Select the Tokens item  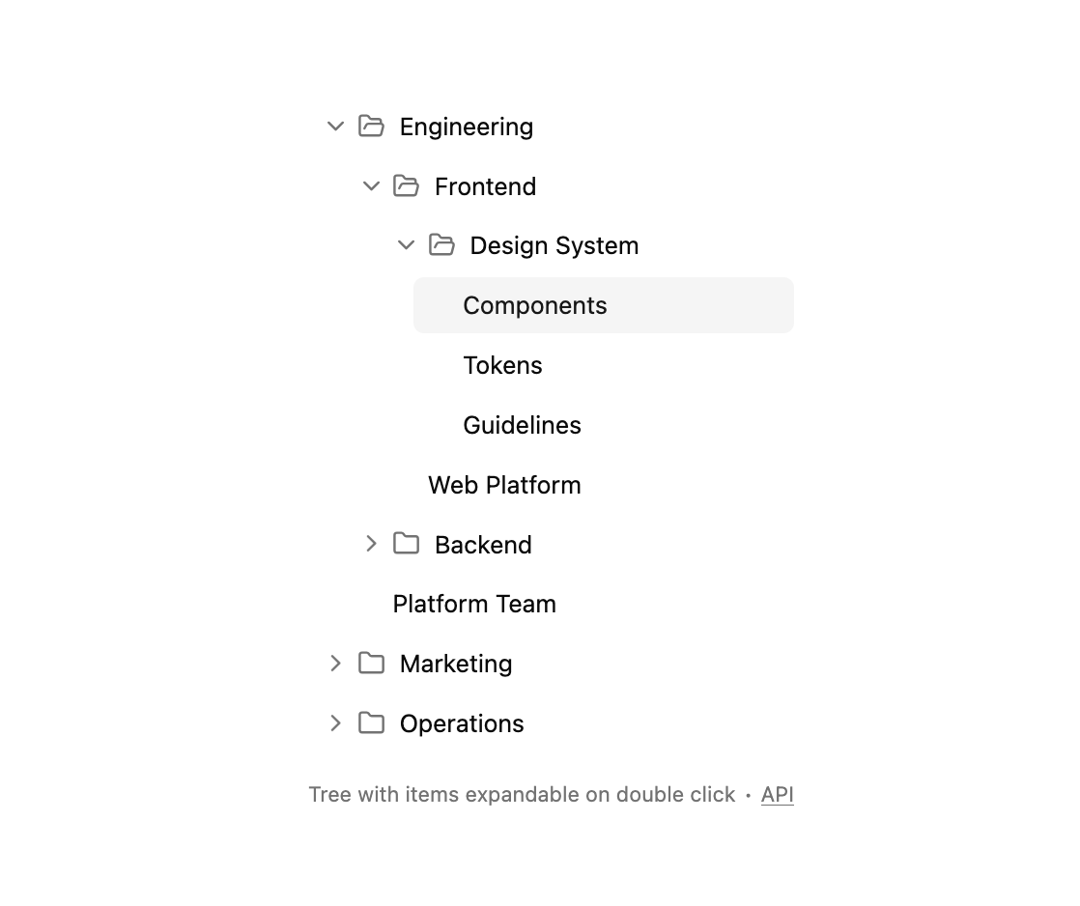(502, 365)
